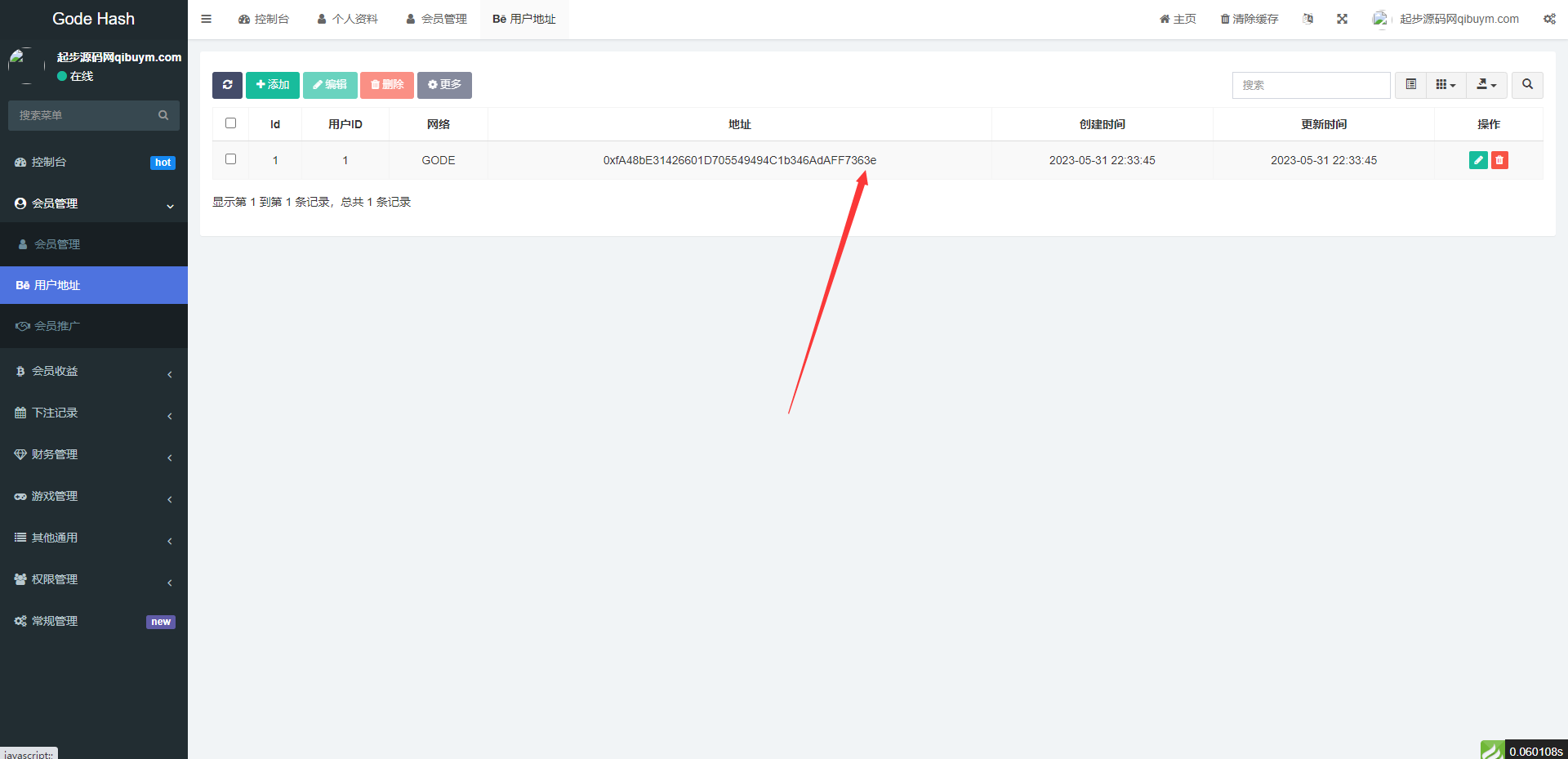
Task: Expand 下注记录 sidebar menu
Action: (94, 413)
